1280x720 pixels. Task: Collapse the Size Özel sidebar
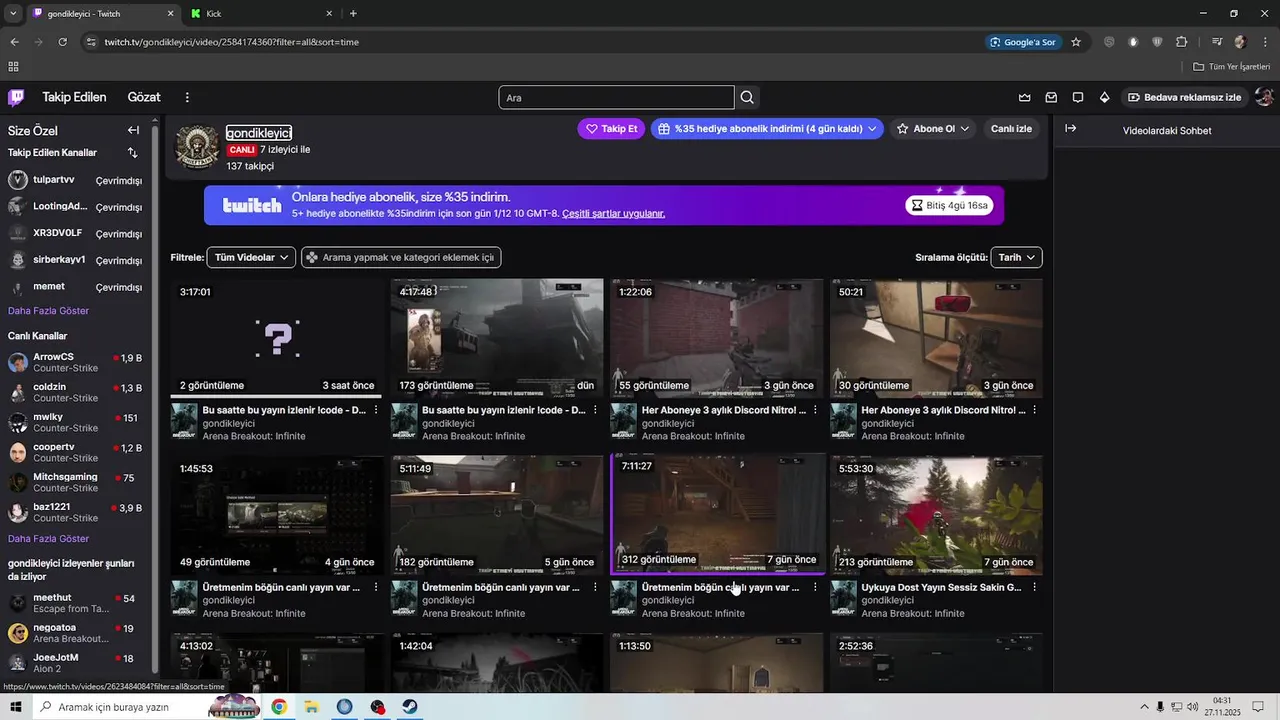pyautogui.click(x=133, y=130)
